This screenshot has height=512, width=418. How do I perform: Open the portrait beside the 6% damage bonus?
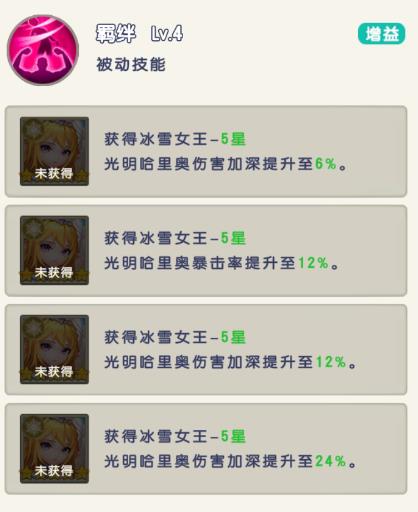coord(54,151)
